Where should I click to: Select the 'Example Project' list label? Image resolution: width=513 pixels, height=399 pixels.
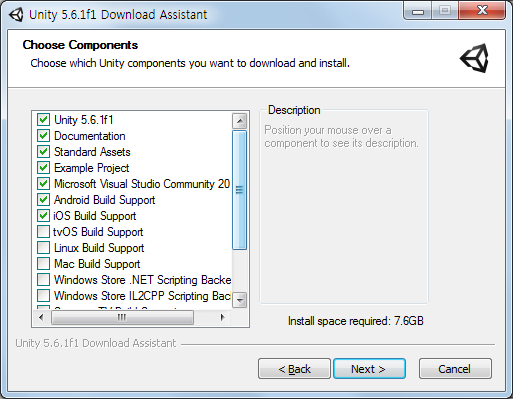click(91, 168)
